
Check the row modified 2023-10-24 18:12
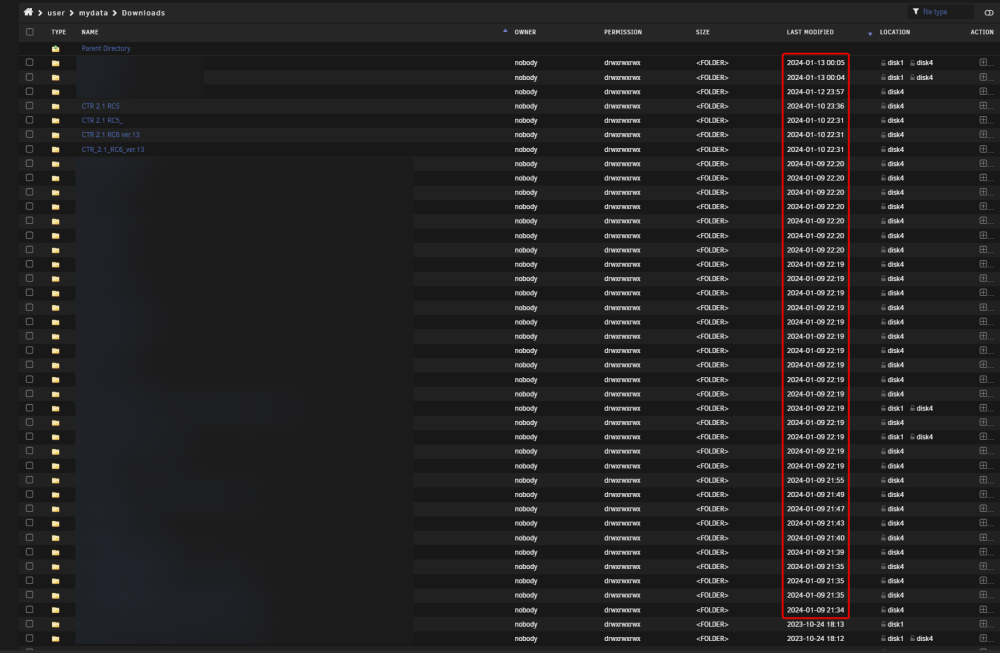point(29,638)
